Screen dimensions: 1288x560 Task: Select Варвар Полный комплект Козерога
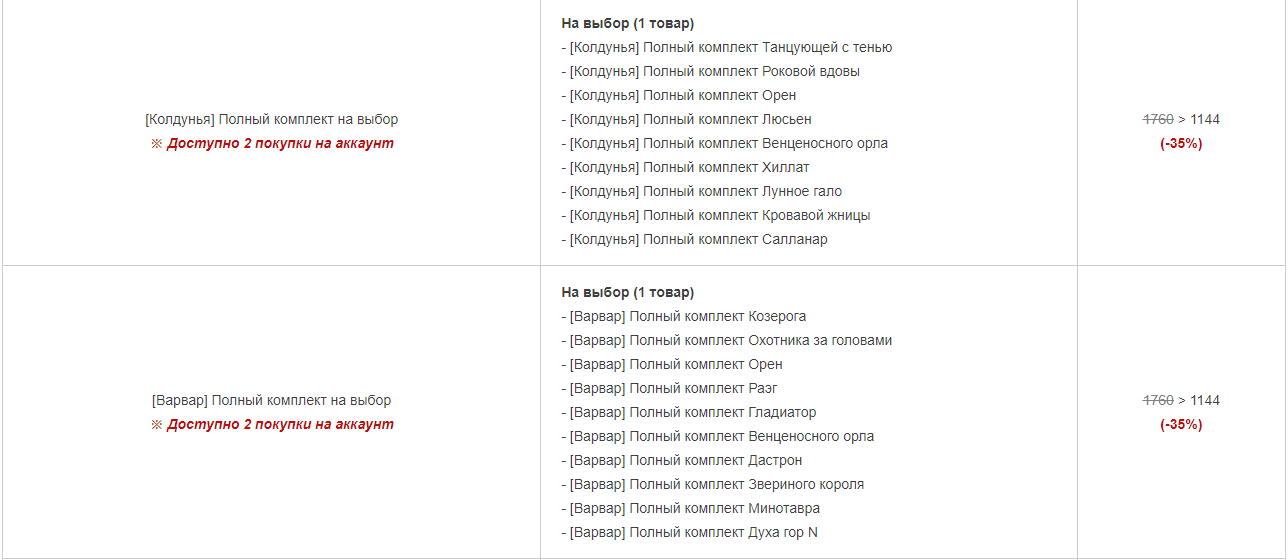click(x=684, y=316)
